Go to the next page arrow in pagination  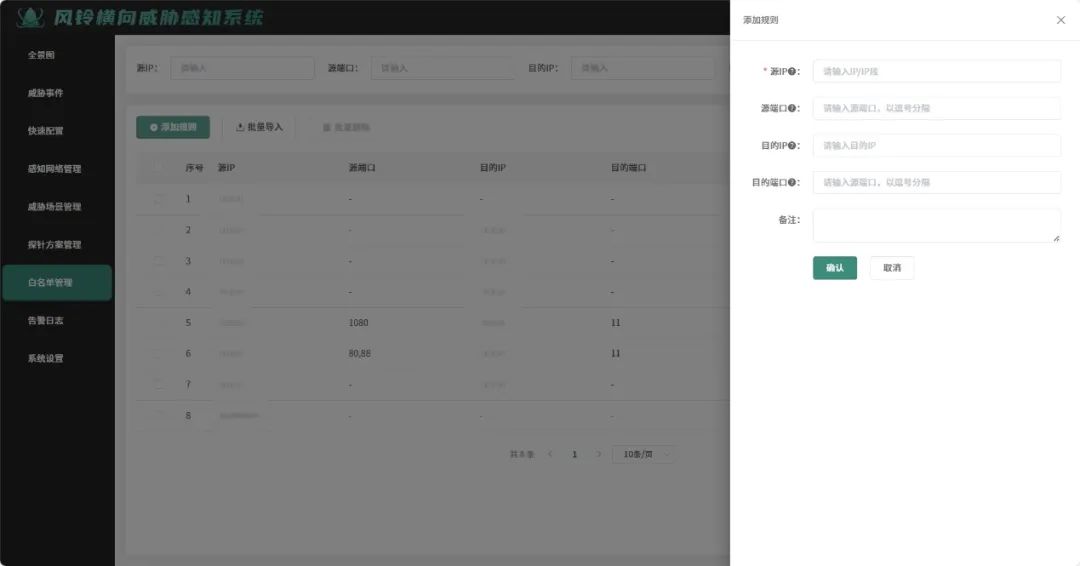point(599,454)
